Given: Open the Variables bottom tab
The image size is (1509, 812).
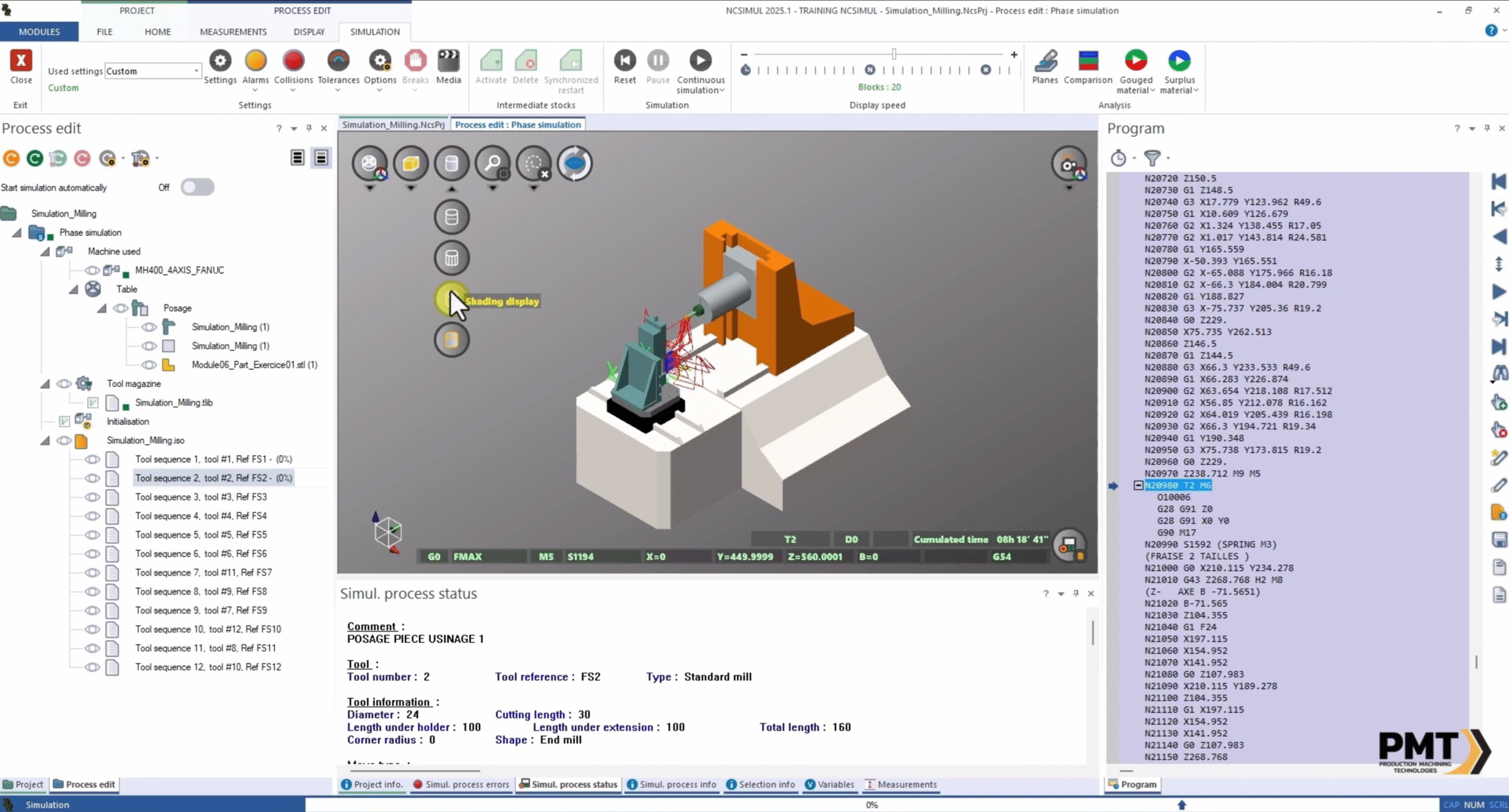Looking at the screenshot, I should (x=829, y=784).
